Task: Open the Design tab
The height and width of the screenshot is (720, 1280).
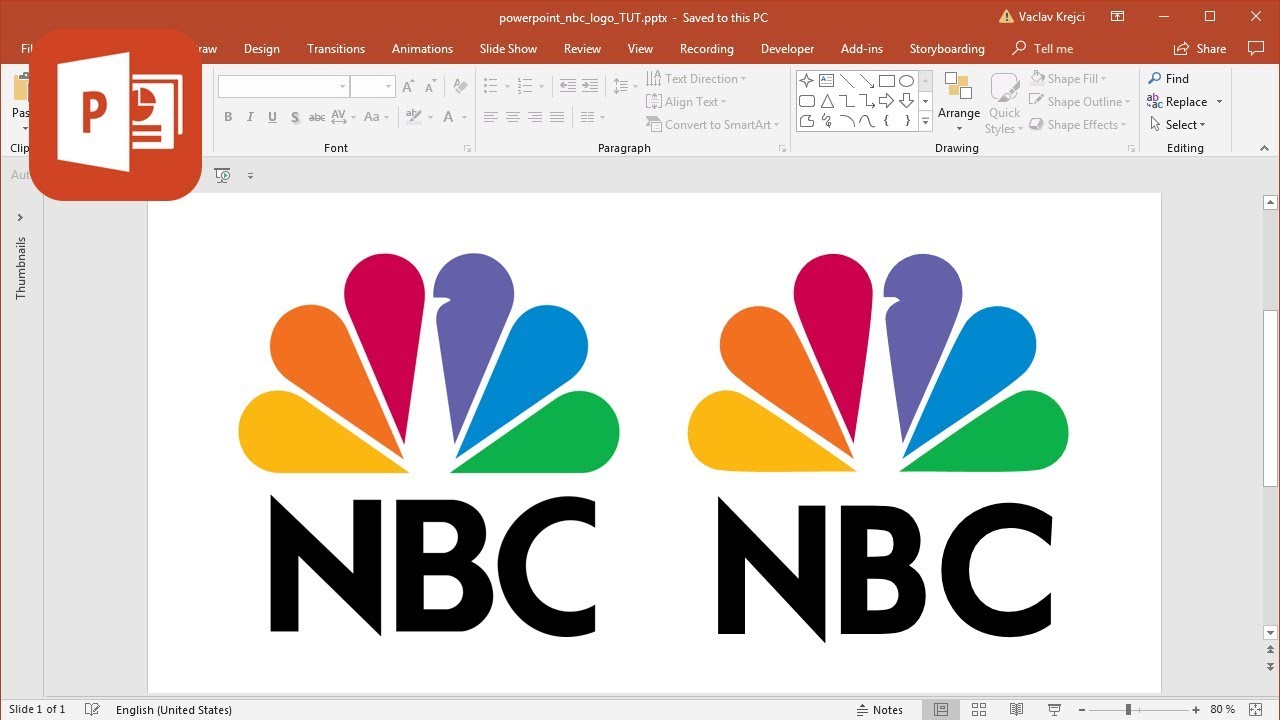Action: 261,48
